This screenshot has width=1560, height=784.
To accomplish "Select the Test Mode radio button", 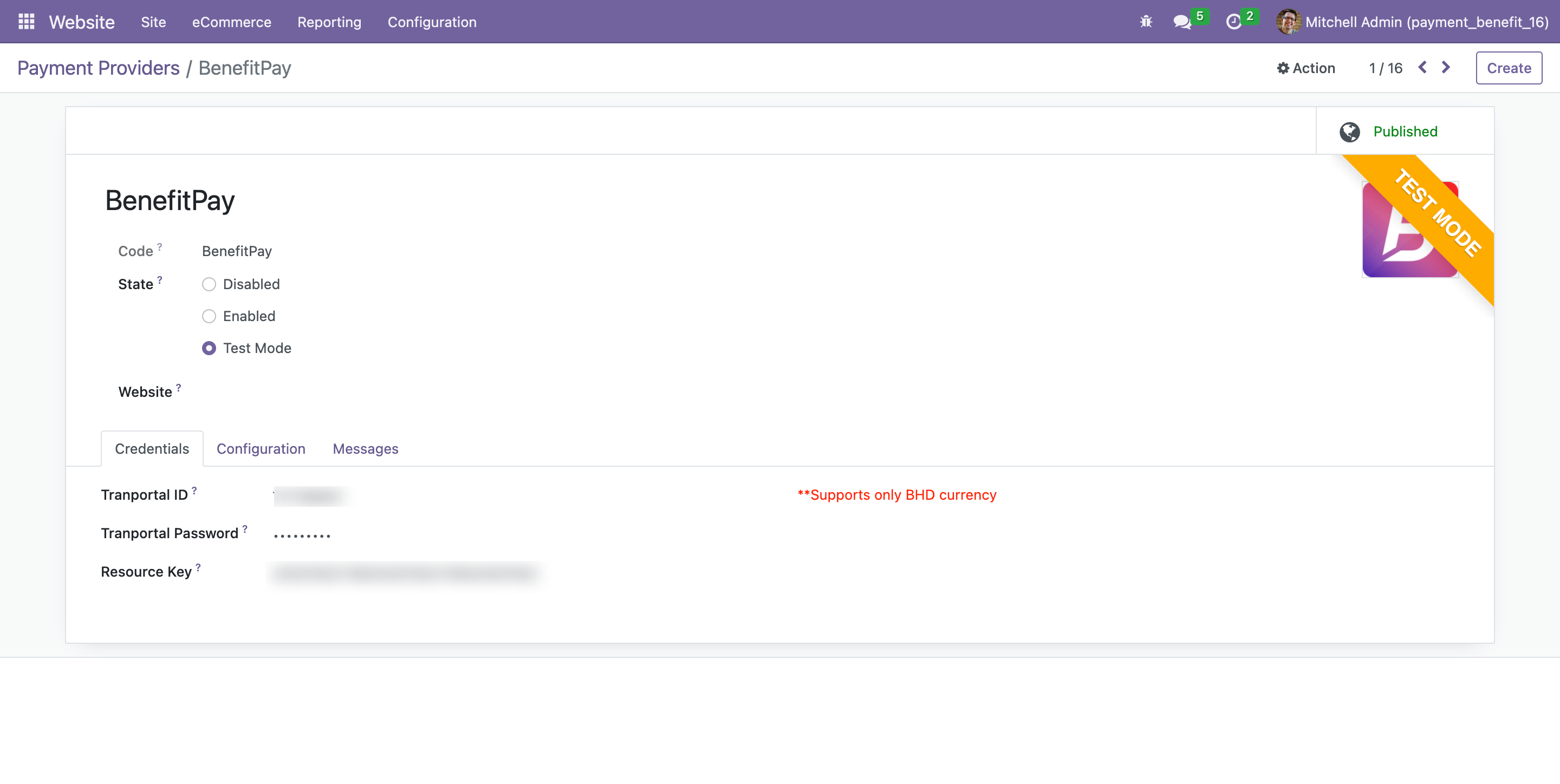I will click(209, 348).
